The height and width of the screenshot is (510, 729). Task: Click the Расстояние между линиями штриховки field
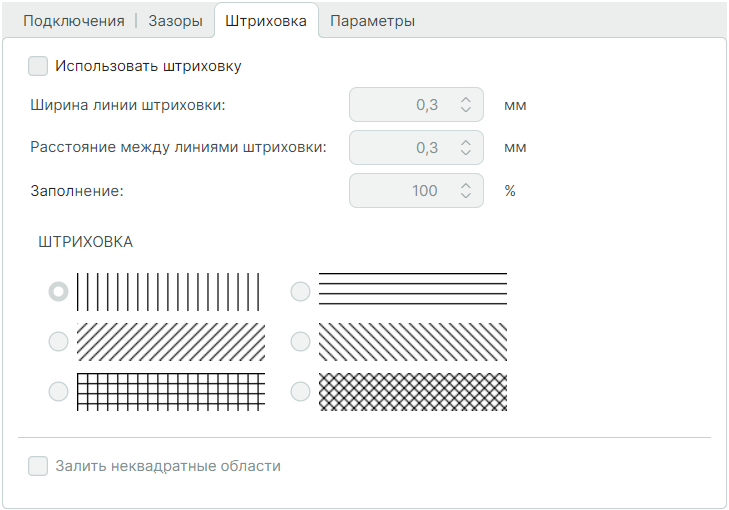click(402, 147)
